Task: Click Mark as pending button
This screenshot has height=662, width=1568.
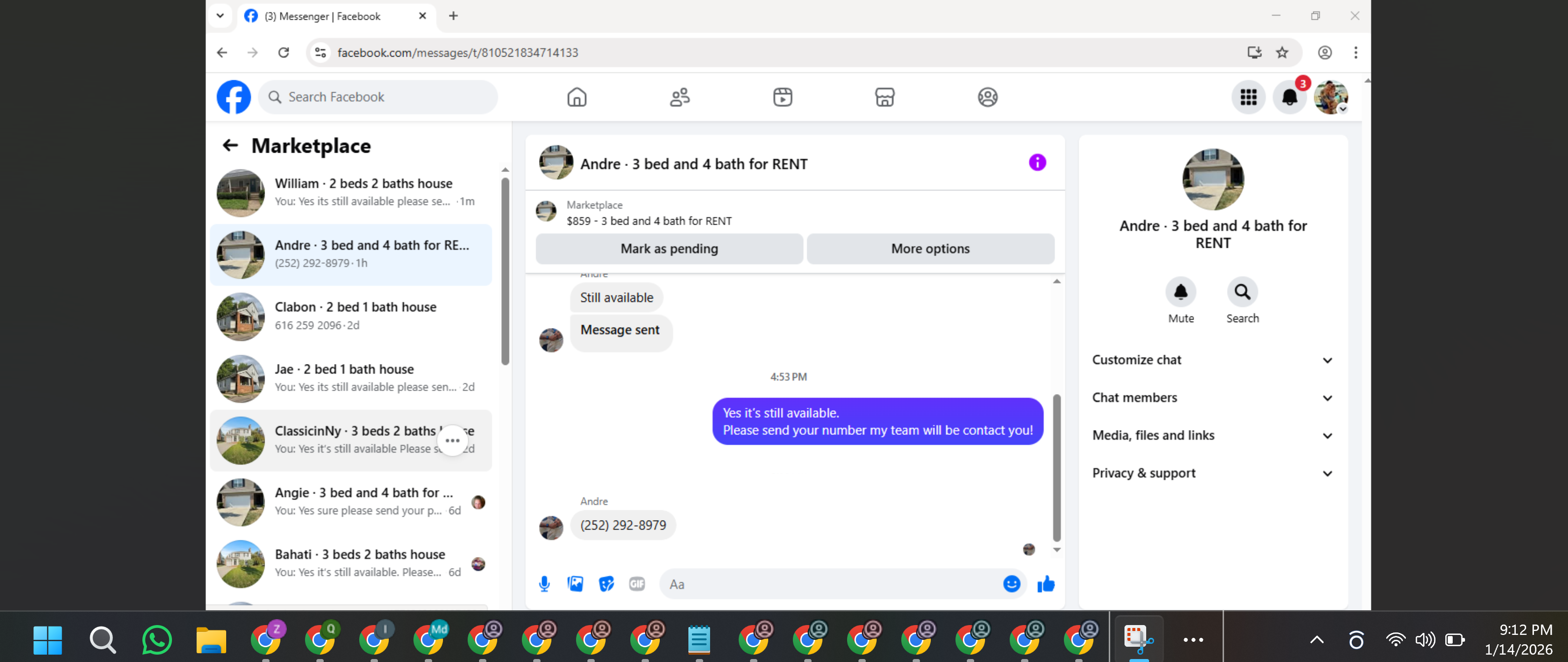Action: tap(669, 249)
